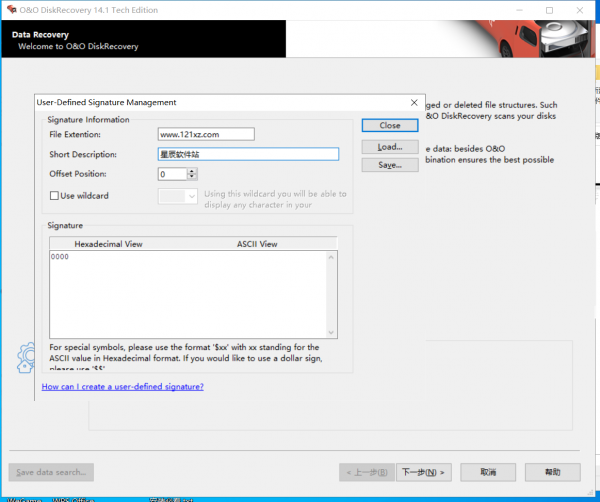Minimize the O&O DiskRecovery window

click(519, 10)
